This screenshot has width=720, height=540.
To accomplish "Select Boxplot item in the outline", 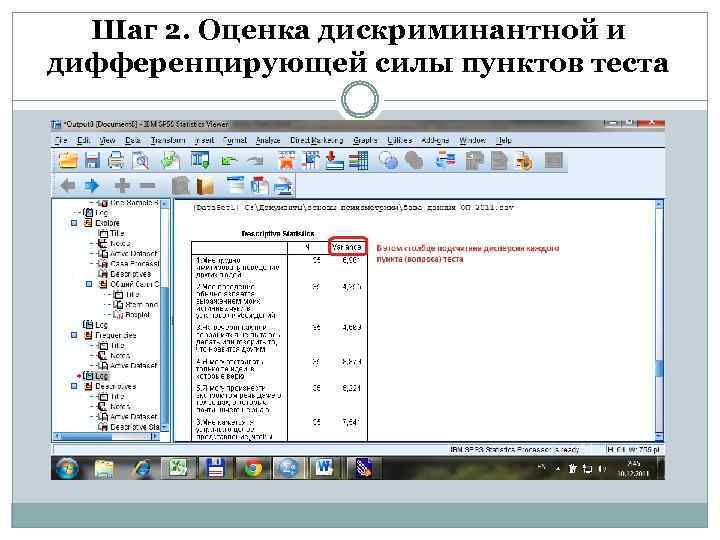I will [137, 315].
